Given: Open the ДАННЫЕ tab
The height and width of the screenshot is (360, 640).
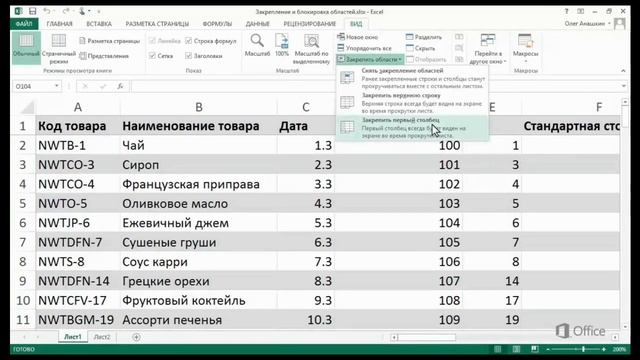Looking at the screenshot, I should [258, 24].
